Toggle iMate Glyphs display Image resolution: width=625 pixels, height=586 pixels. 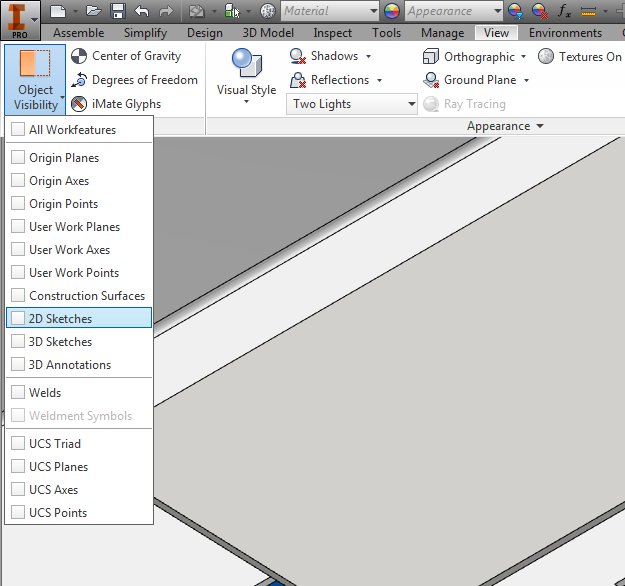tap(116, 104)
